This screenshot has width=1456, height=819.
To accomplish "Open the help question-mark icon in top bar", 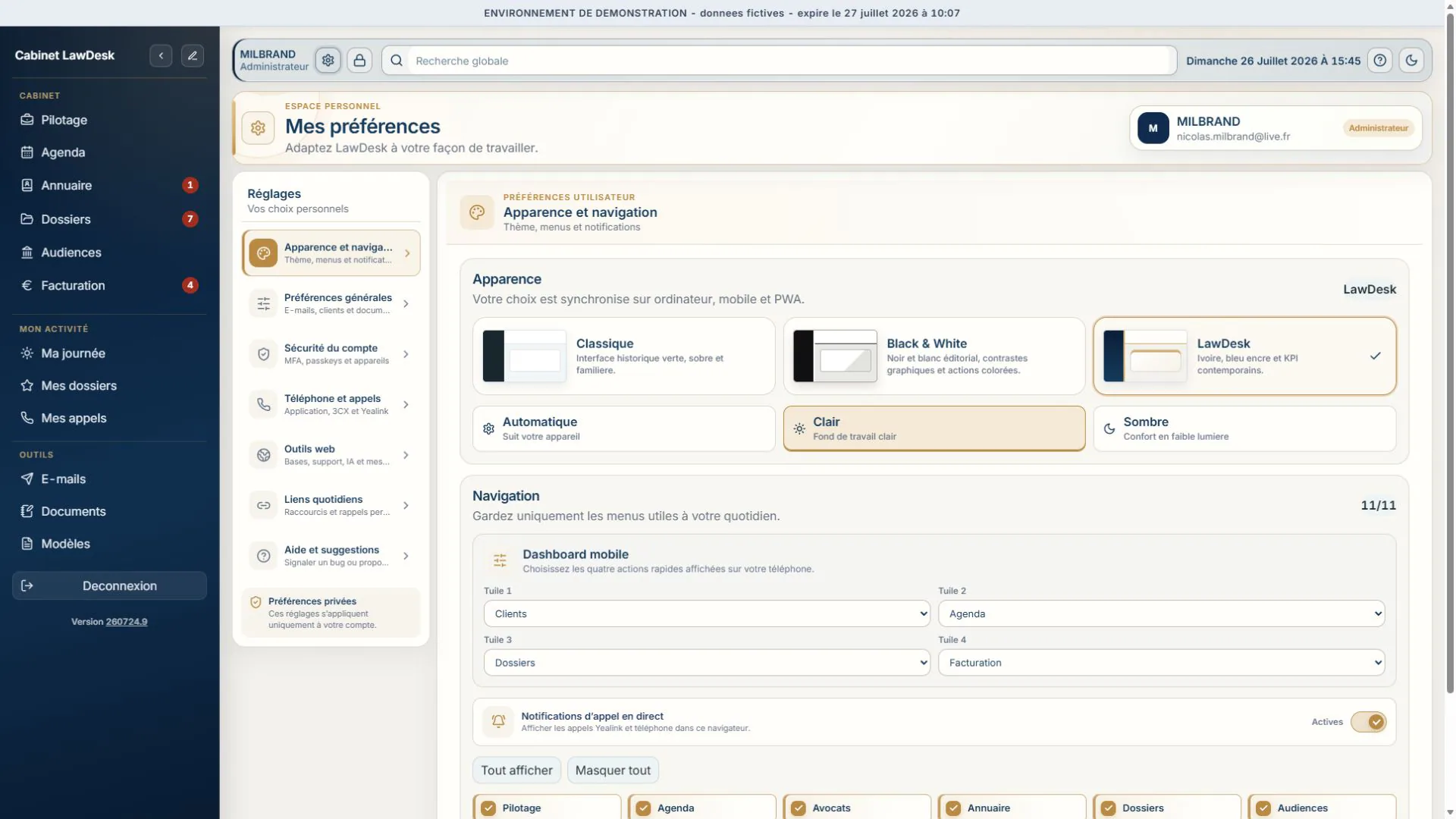I will click(x=1380, y=61).
